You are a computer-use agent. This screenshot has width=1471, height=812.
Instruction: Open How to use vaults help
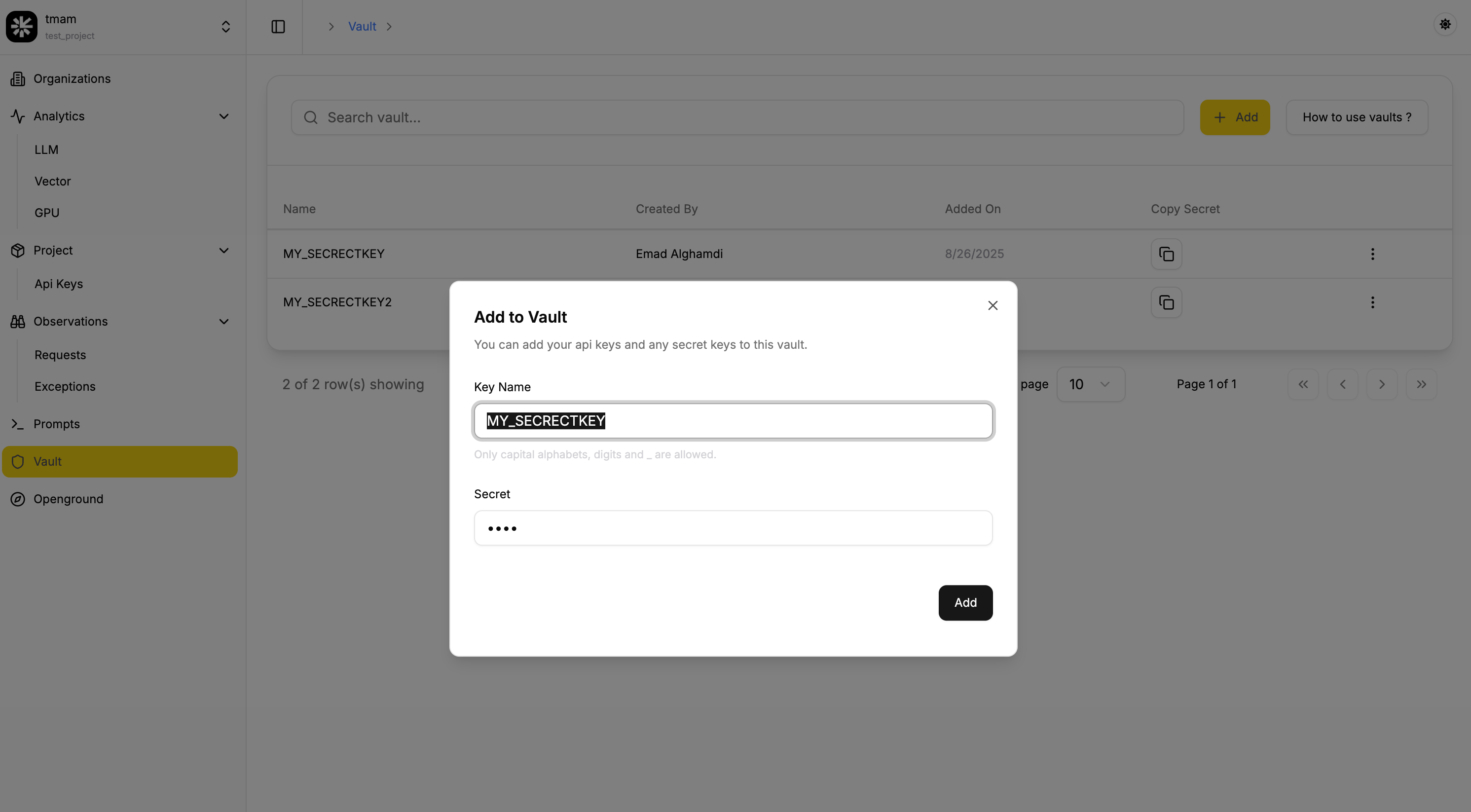[1357, 117]
